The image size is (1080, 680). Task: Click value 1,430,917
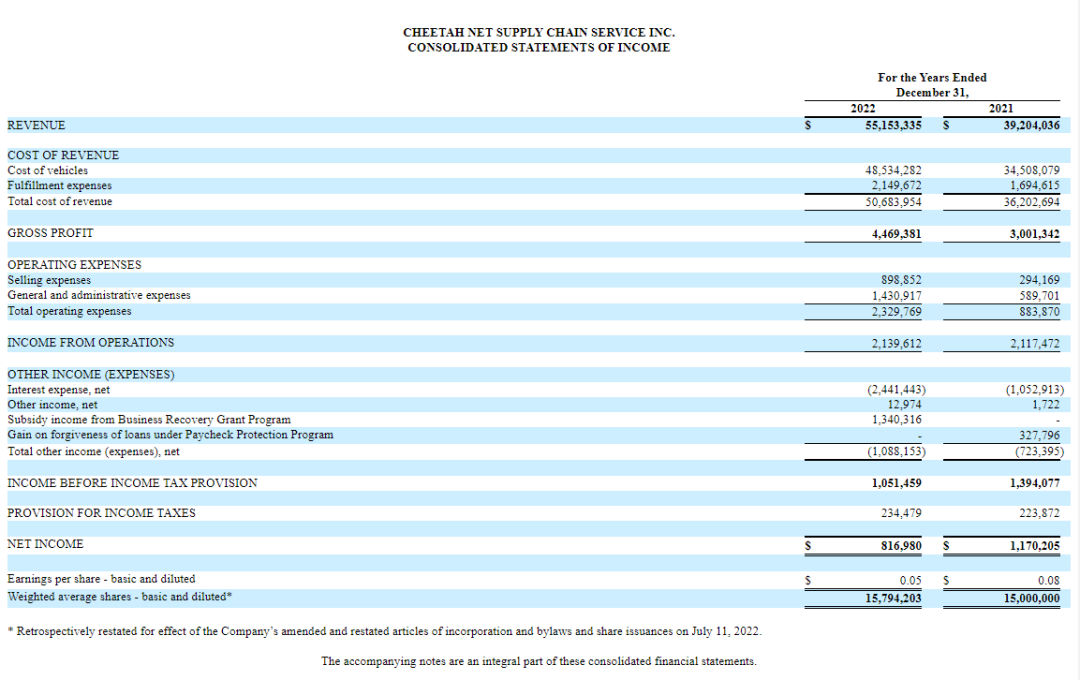pyautogui.click(x=896, y=296)
